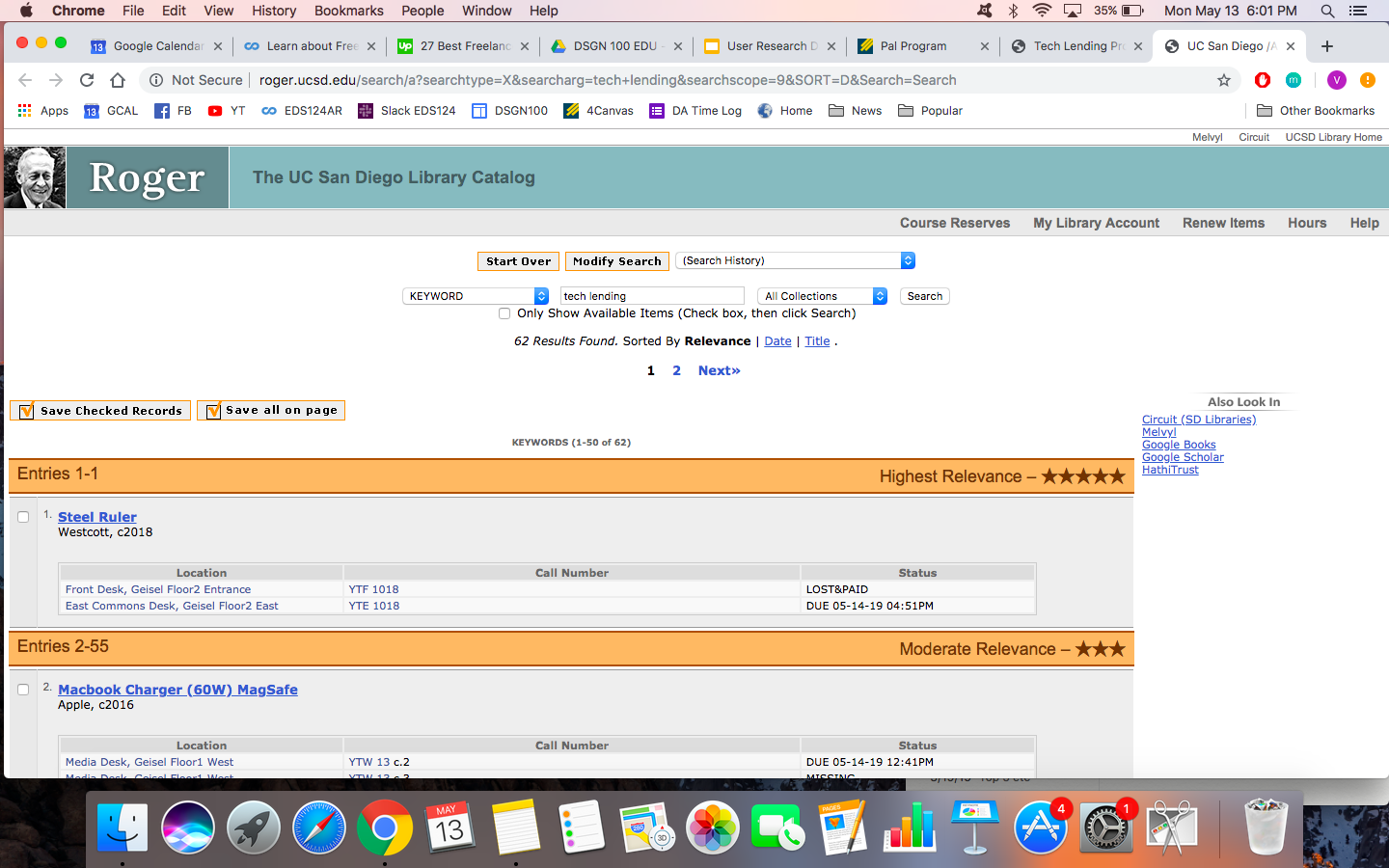Screen dimensions: 1389x868
Task: Open Spotlight search in menu bar
Action: [x=1327, y=11]
